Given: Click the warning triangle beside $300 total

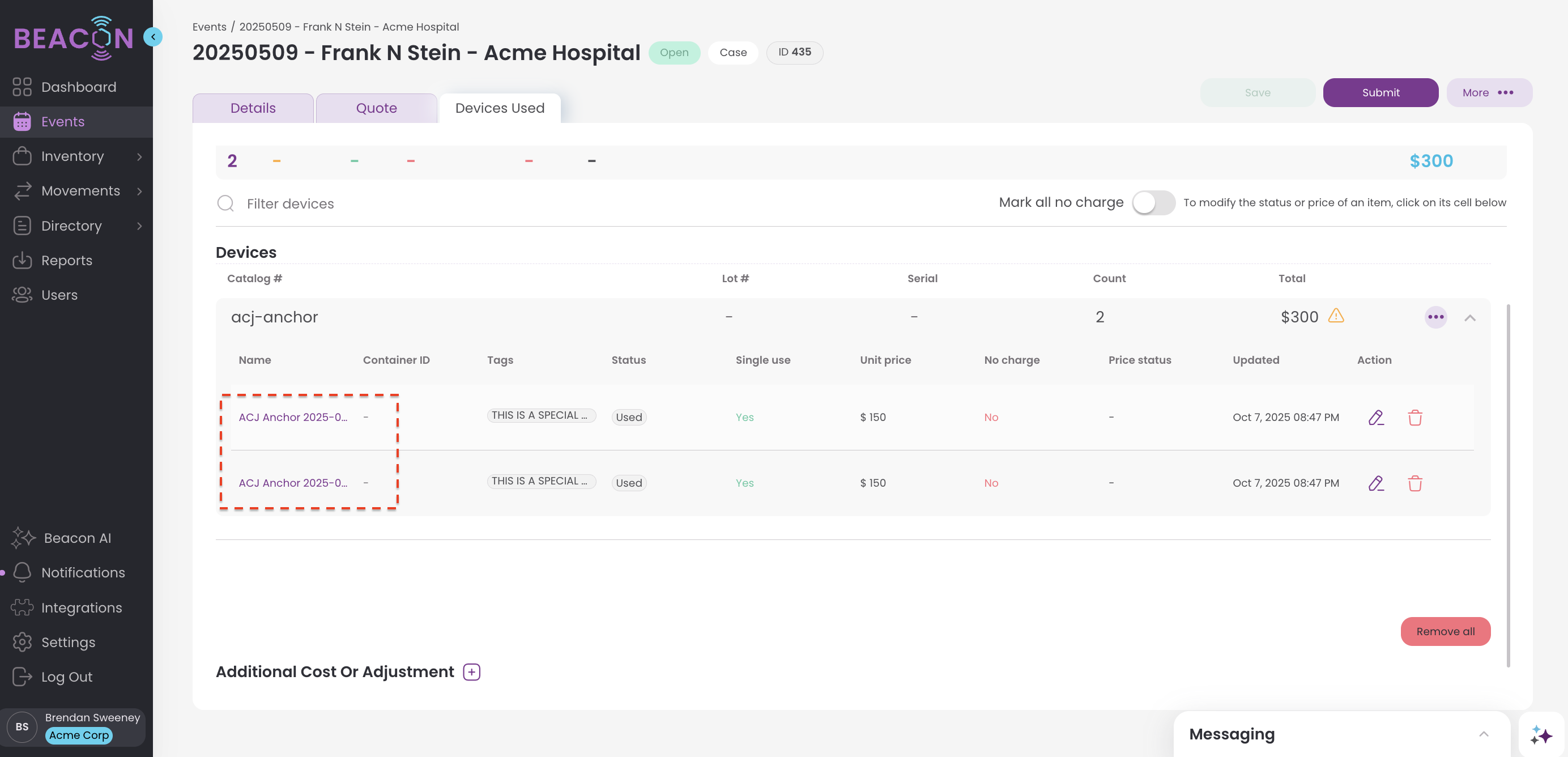Looking at the screenshot, I should click(x=1336, y=316).
